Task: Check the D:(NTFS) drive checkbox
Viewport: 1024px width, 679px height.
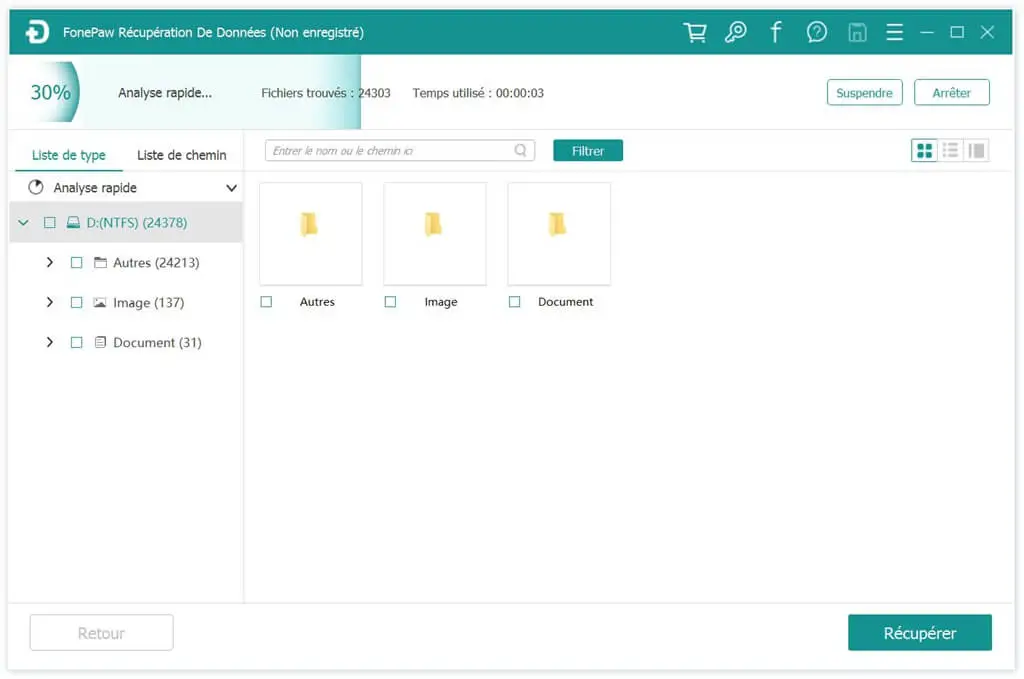Action: click(x=50, y=223)
